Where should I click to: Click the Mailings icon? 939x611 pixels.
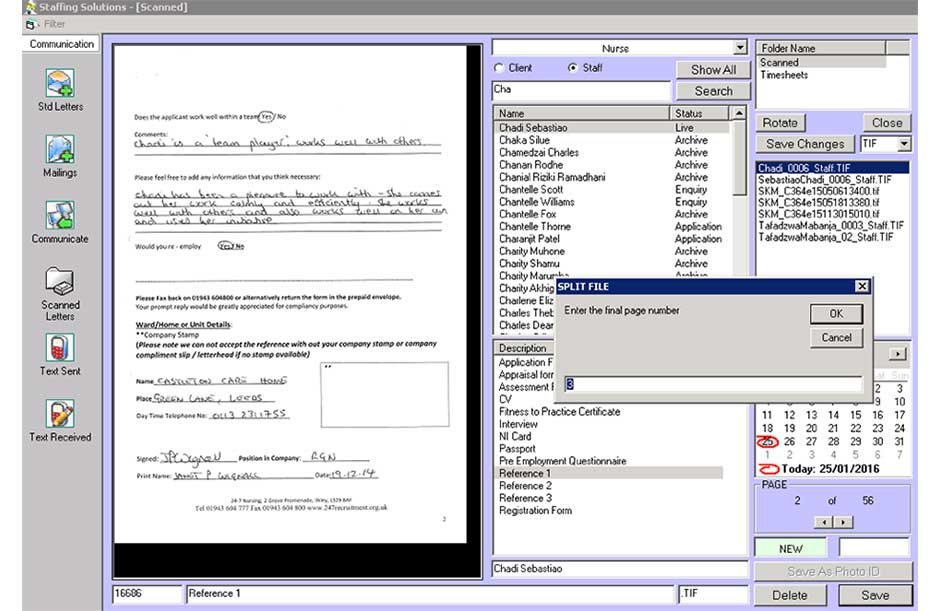[x=60, y=150]
